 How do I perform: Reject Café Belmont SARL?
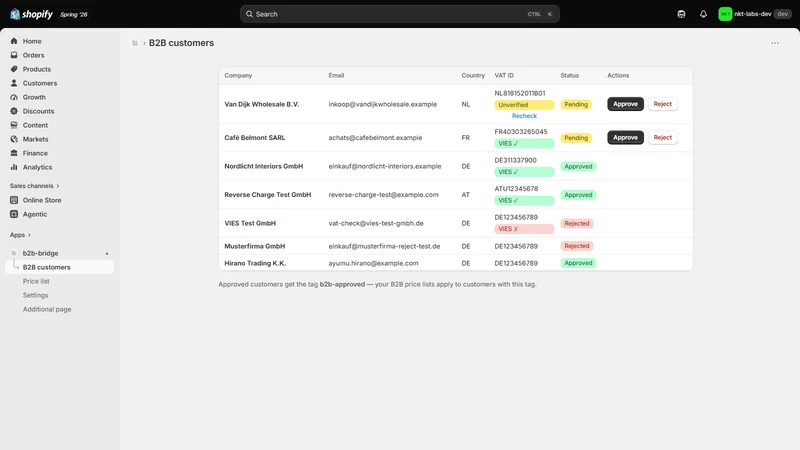click(x=662, y=138)
